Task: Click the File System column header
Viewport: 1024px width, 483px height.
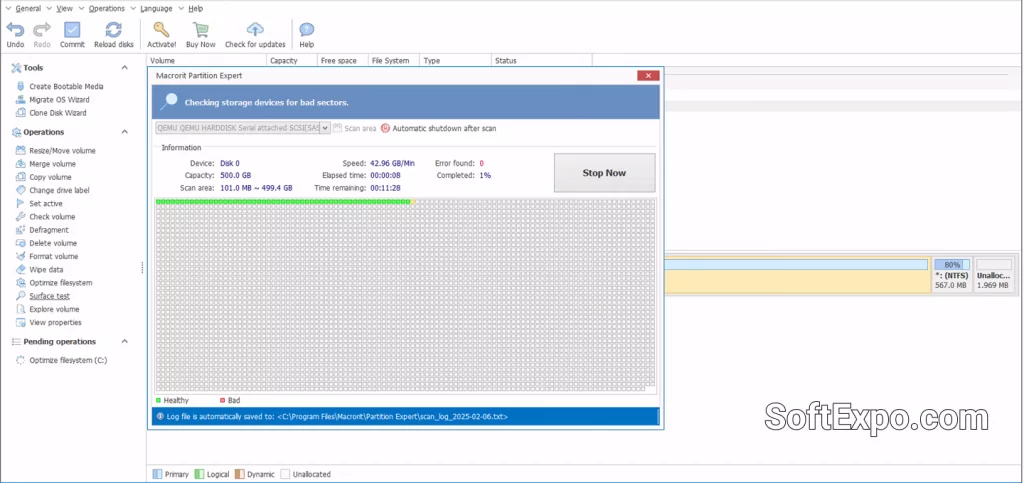Action: [x=394, y=61]
